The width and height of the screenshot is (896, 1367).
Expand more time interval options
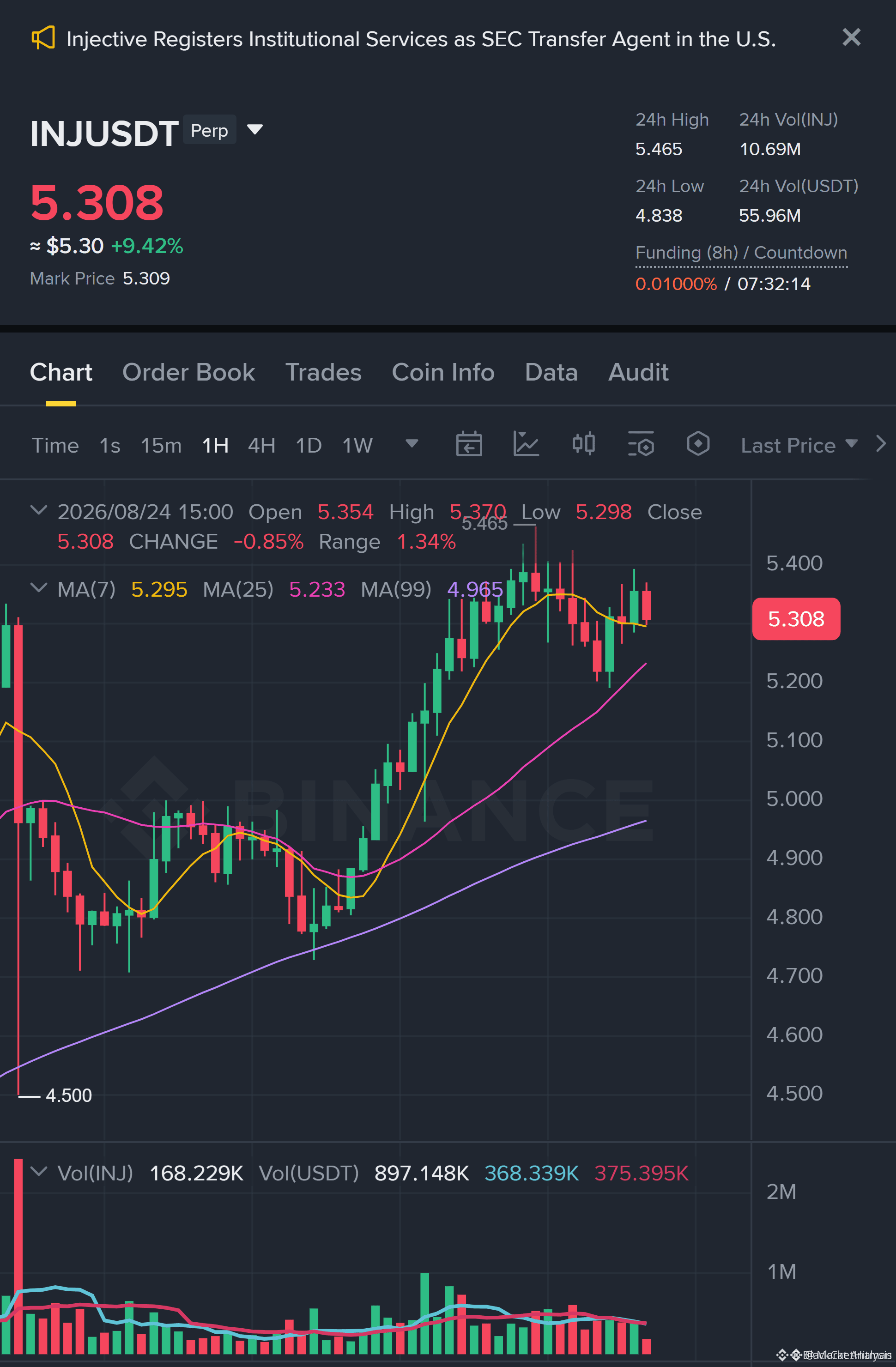click(411, 443)
